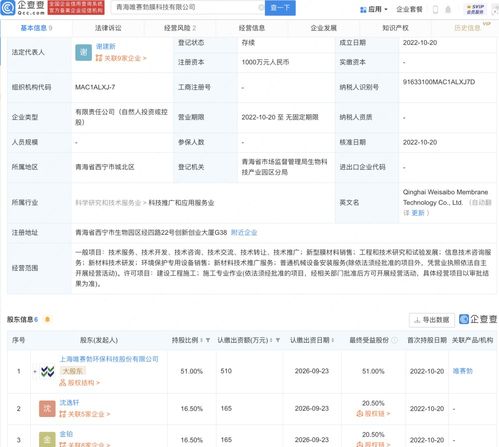Screen dimensions: 499x447
Task: Click the 查一下 search button
Action: [280, 7]
